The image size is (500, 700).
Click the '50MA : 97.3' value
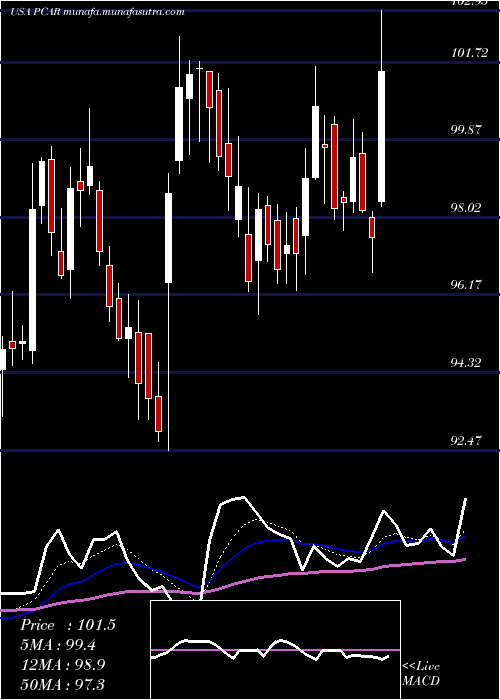click(62, 684)
